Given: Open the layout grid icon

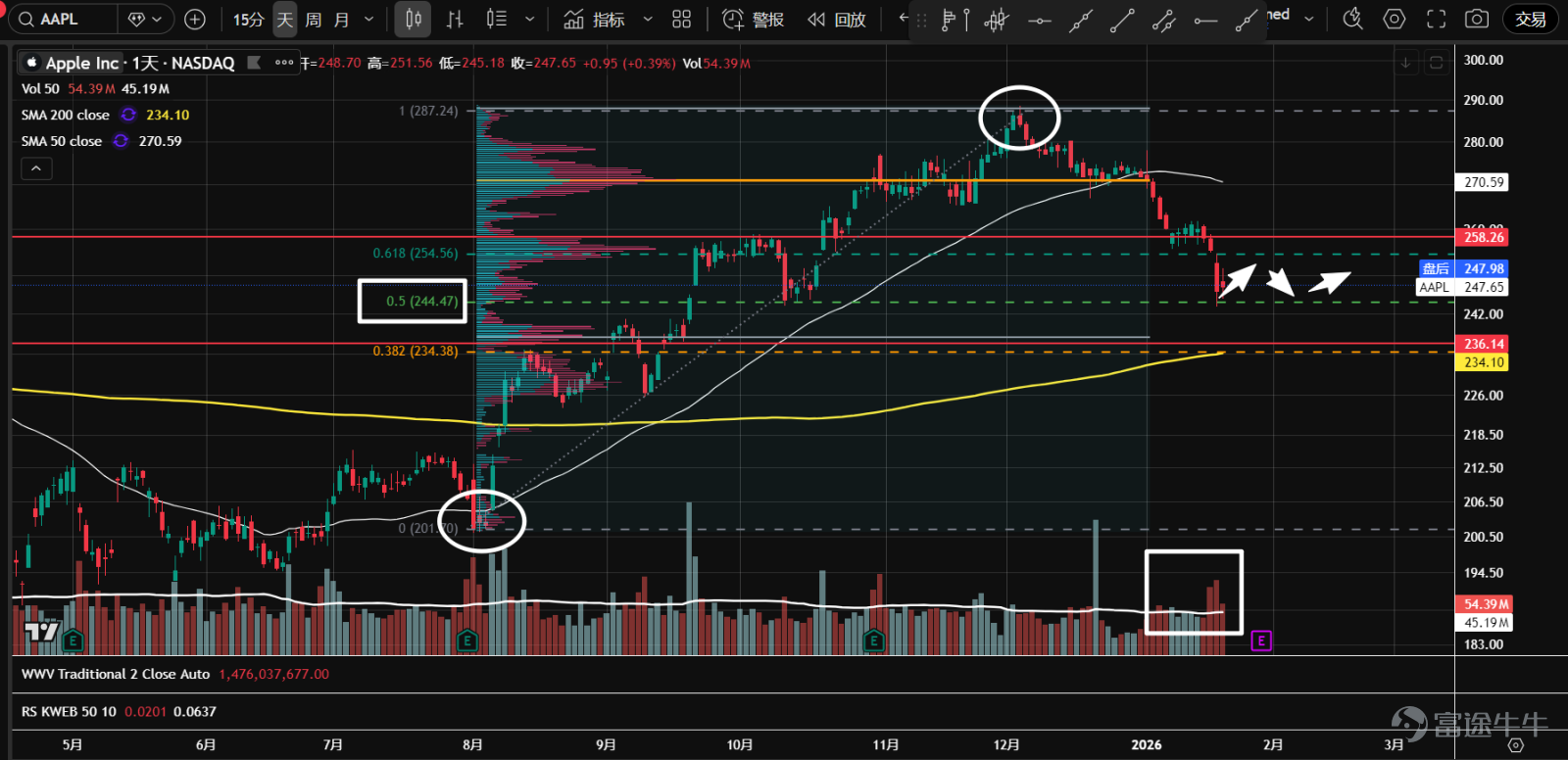Looking at the screenshot, I should [x=681, y=19].
